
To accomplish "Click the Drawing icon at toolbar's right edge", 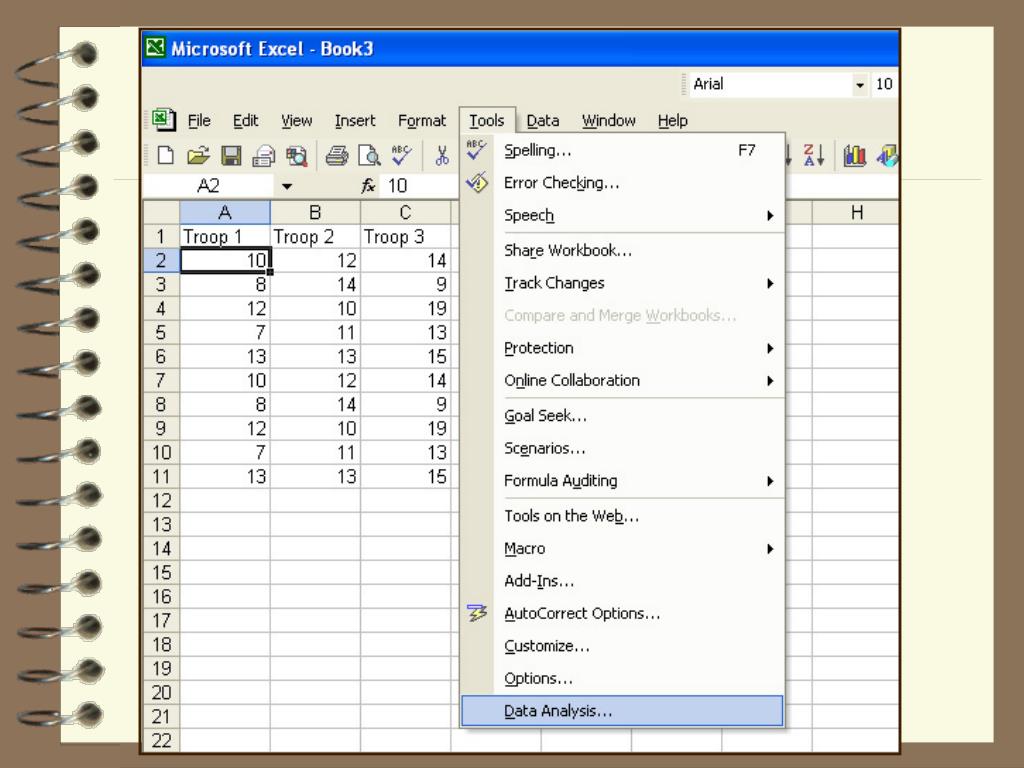I will pyautogui.click(x=887, y=155).
